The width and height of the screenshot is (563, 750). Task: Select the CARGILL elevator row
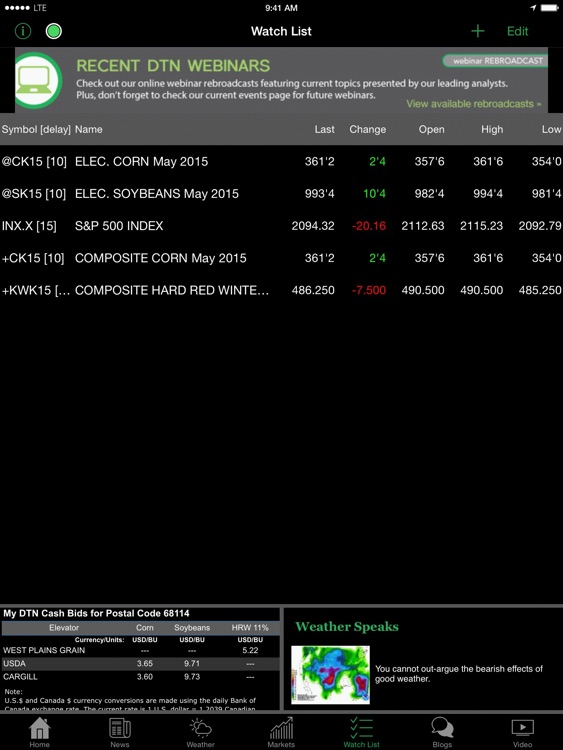point(141,676)
